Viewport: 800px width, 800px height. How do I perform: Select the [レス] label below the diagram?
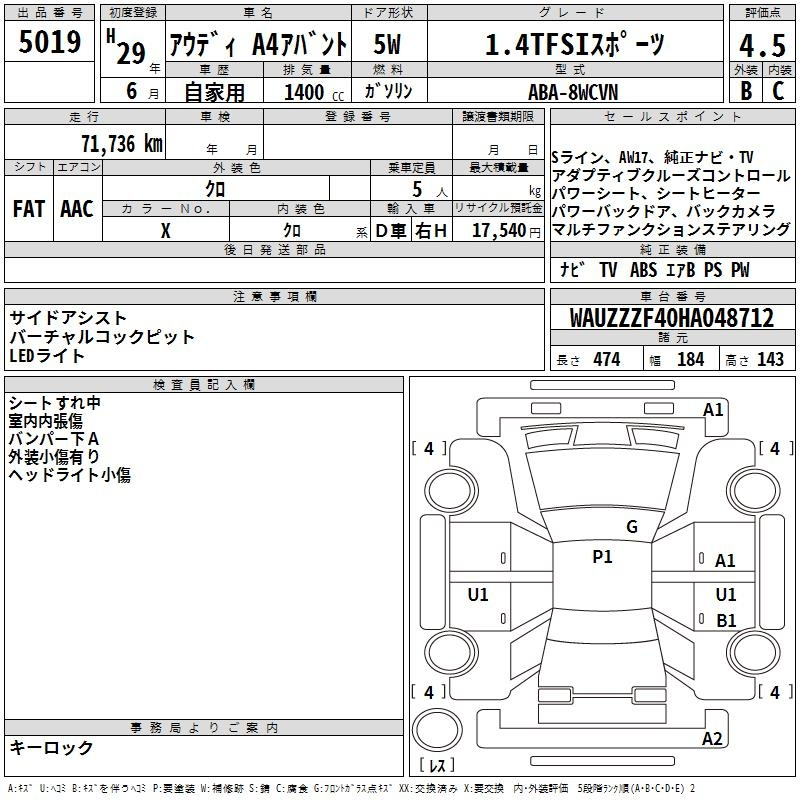tap(437, 767)
